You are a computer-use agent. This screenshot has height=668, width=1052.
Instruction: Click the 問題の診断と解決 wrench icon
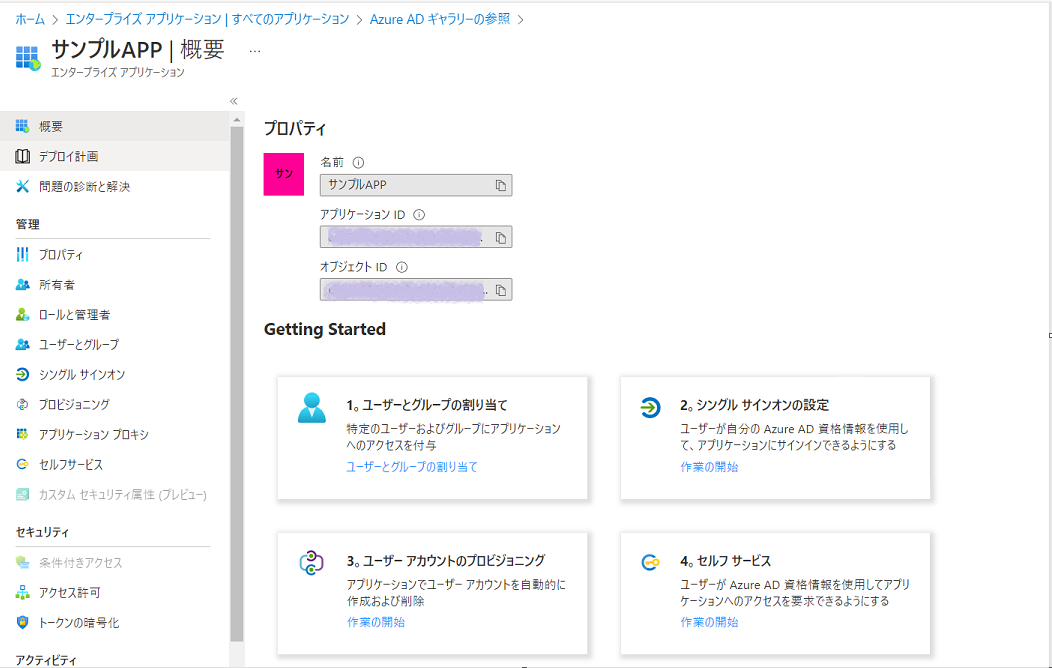click(x=22, y=186)
